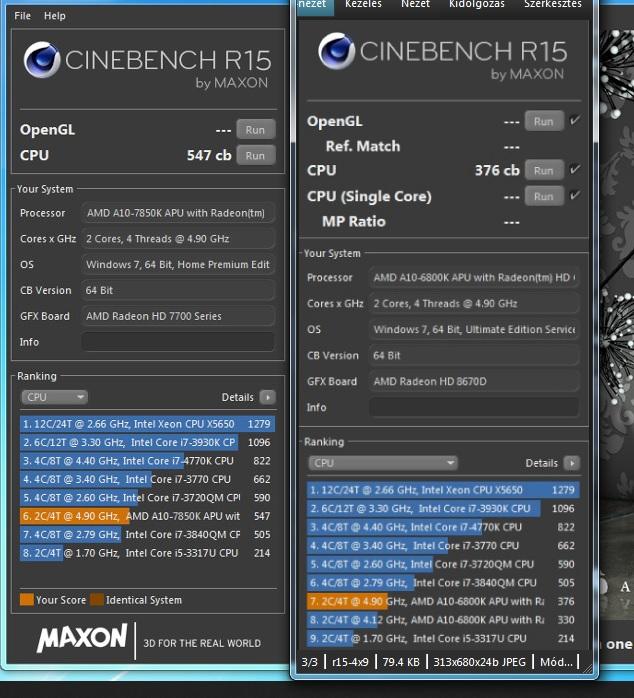
Task: Select the Xeon X5650 ranking row in left window
Action: pyautogui.click(x=147, y=424)
